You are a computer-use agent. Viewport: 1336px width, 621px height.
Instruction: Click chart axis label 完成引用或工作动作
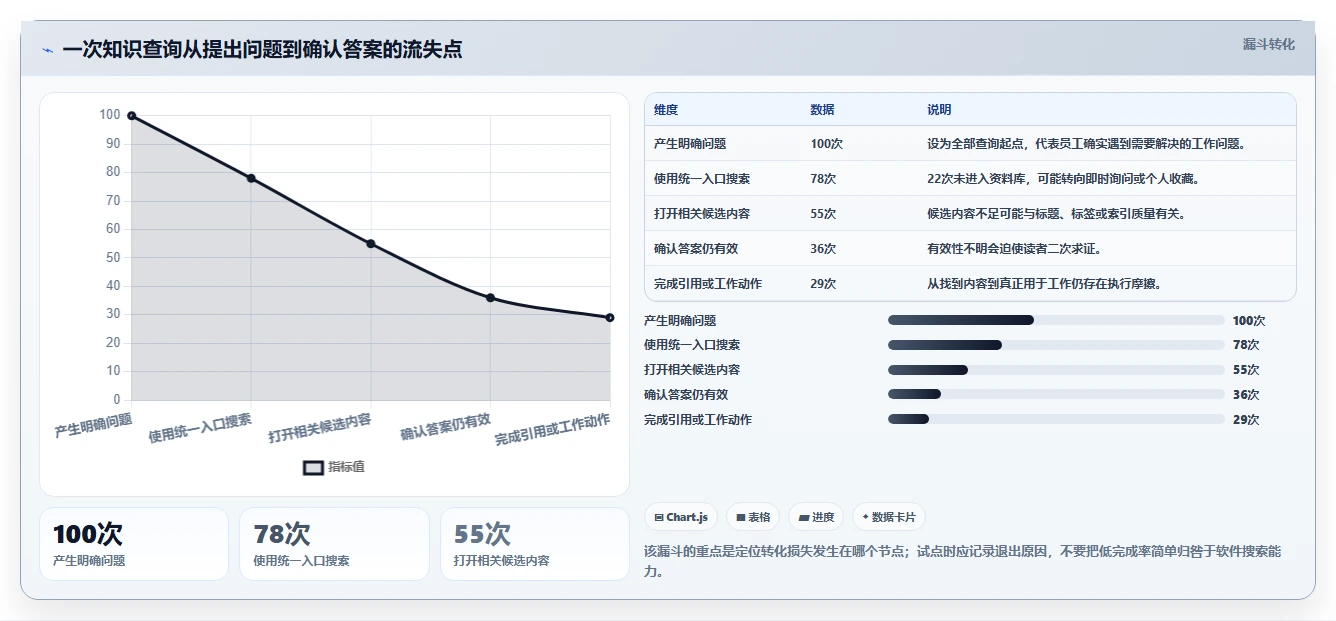tap(552, 429)
